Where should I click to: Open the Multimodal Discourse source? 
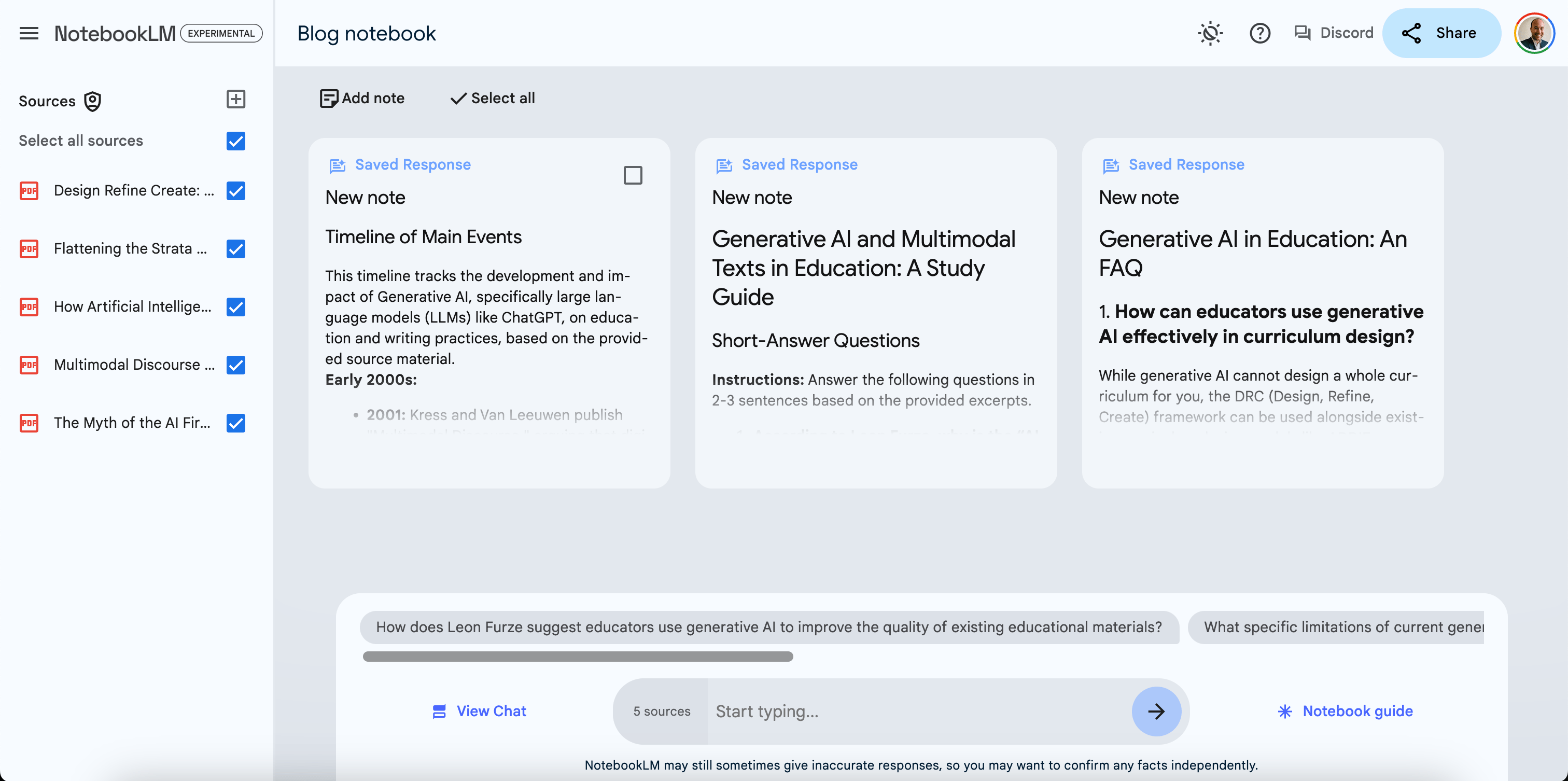pyautogui.click(x=134, y=365)
